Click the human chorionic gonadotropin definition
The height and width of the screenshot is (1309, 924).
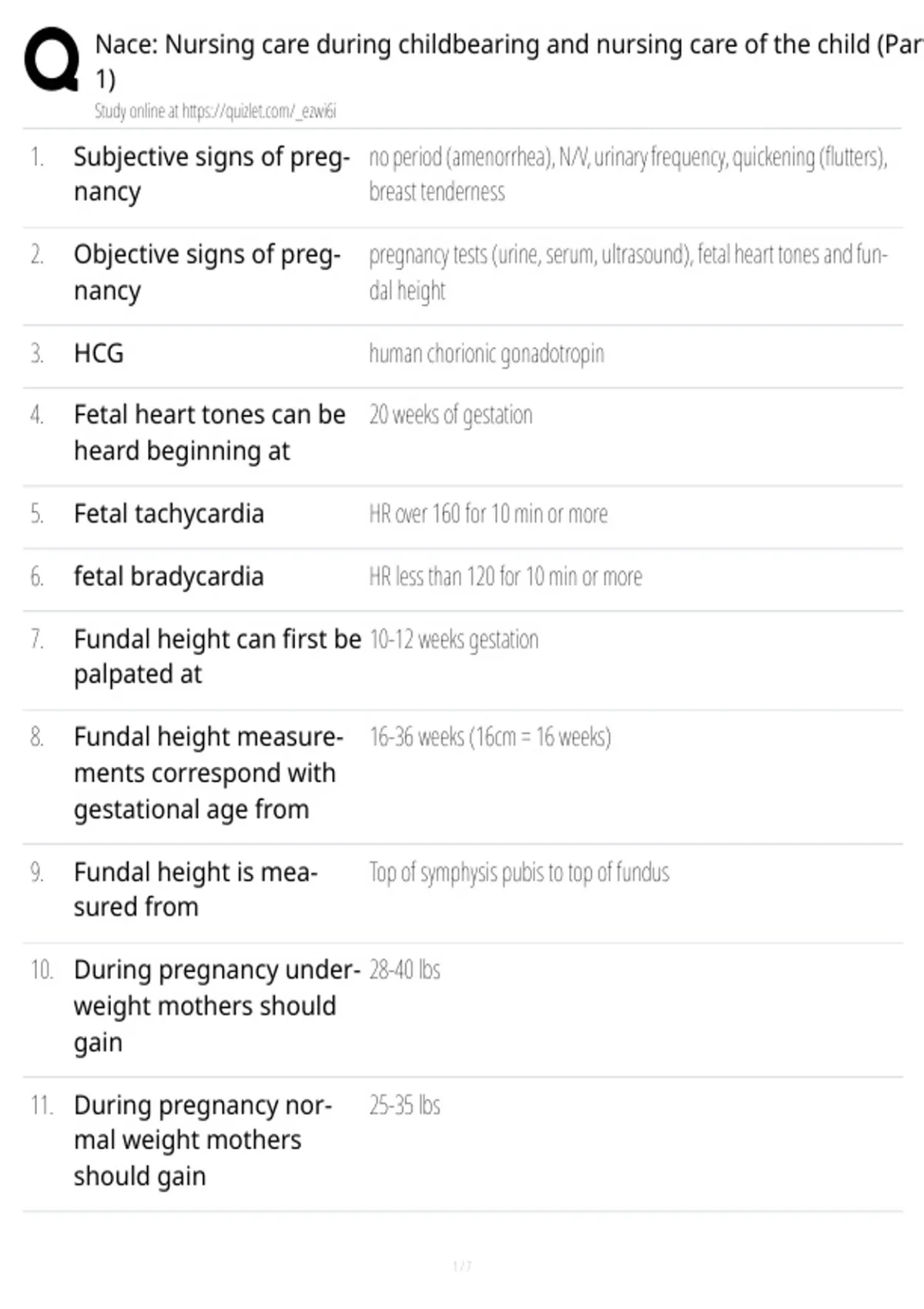(x=487, y=354)
